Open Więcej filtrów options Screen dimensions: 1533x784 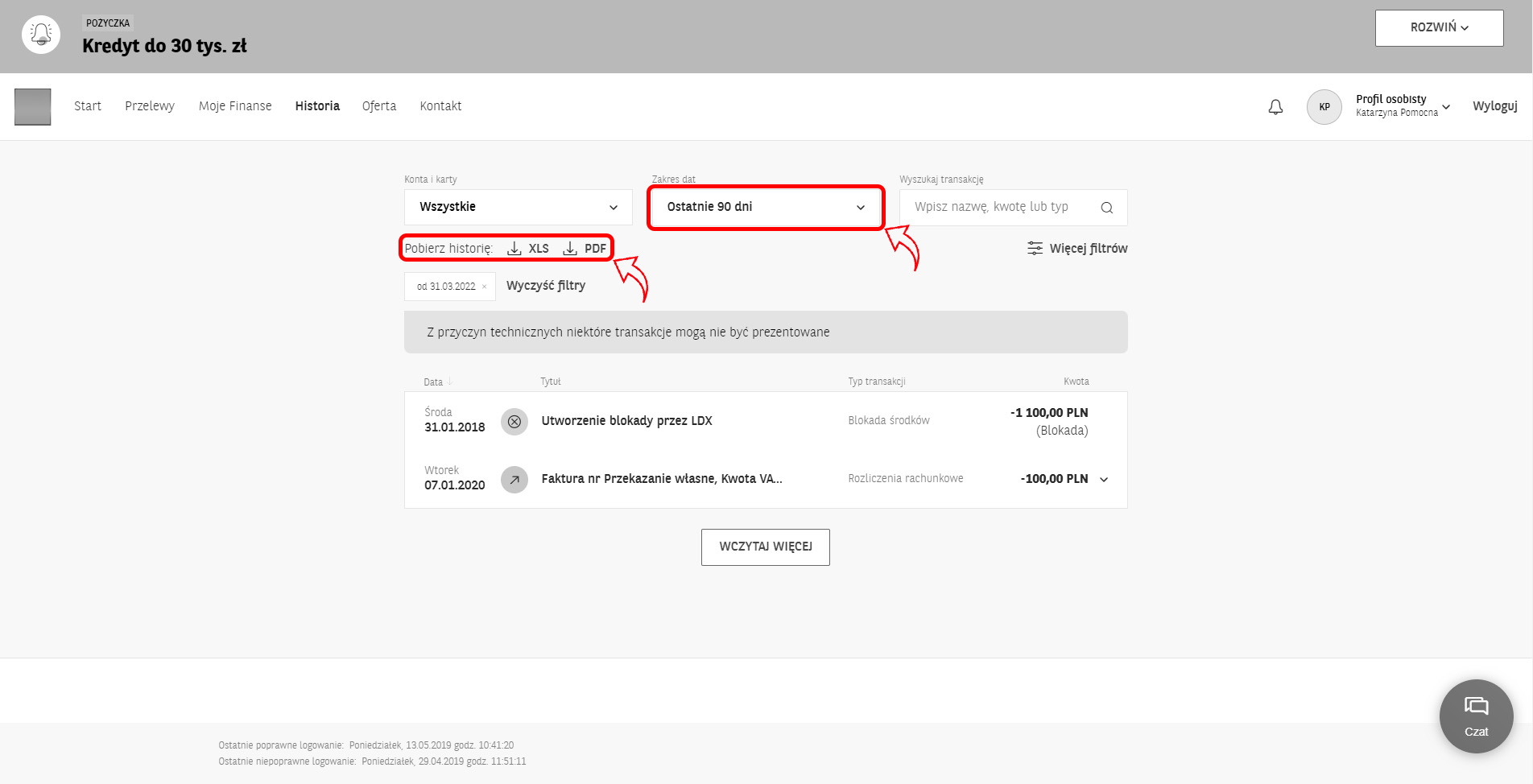(x=1077, y=249)
